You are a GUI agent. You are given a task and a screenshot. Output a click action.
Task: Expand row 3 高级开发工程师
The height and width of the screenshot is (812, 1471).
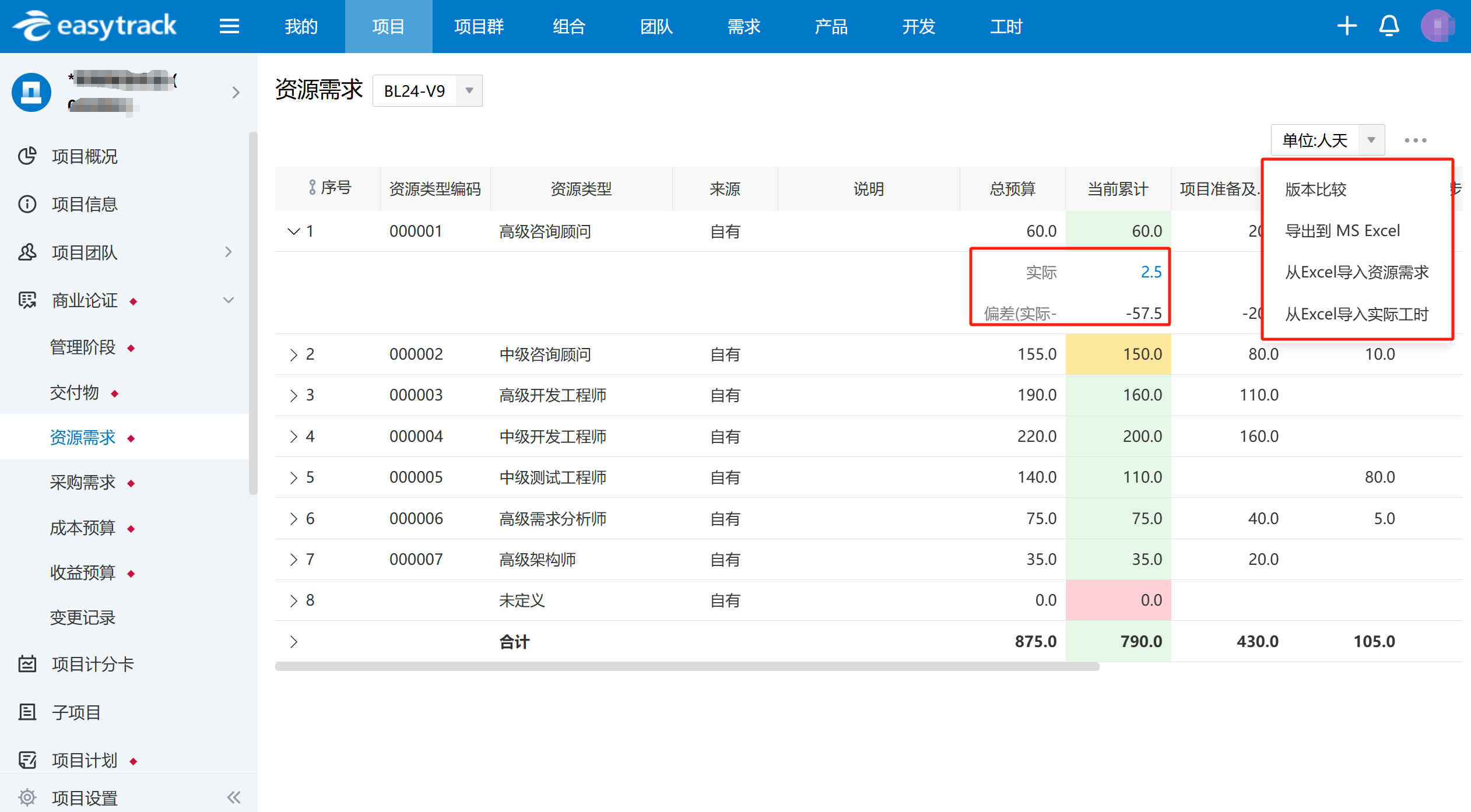(x=294, y=395)
